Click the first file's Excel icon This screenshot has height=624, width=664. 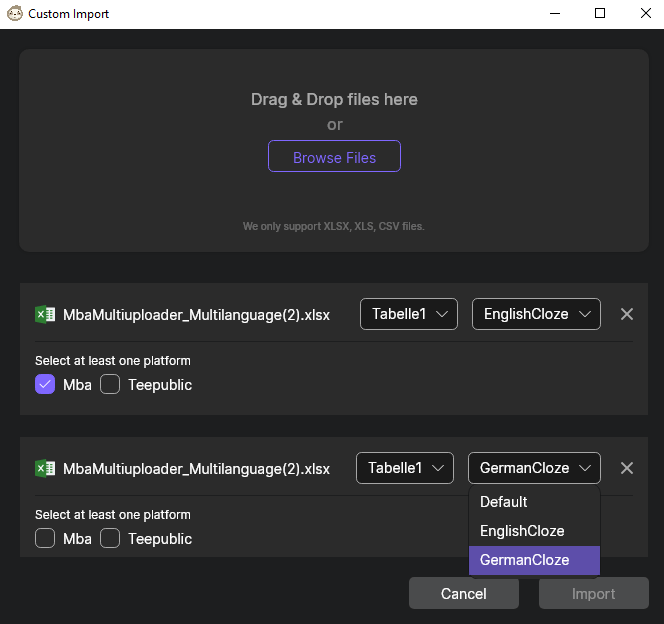45,314
